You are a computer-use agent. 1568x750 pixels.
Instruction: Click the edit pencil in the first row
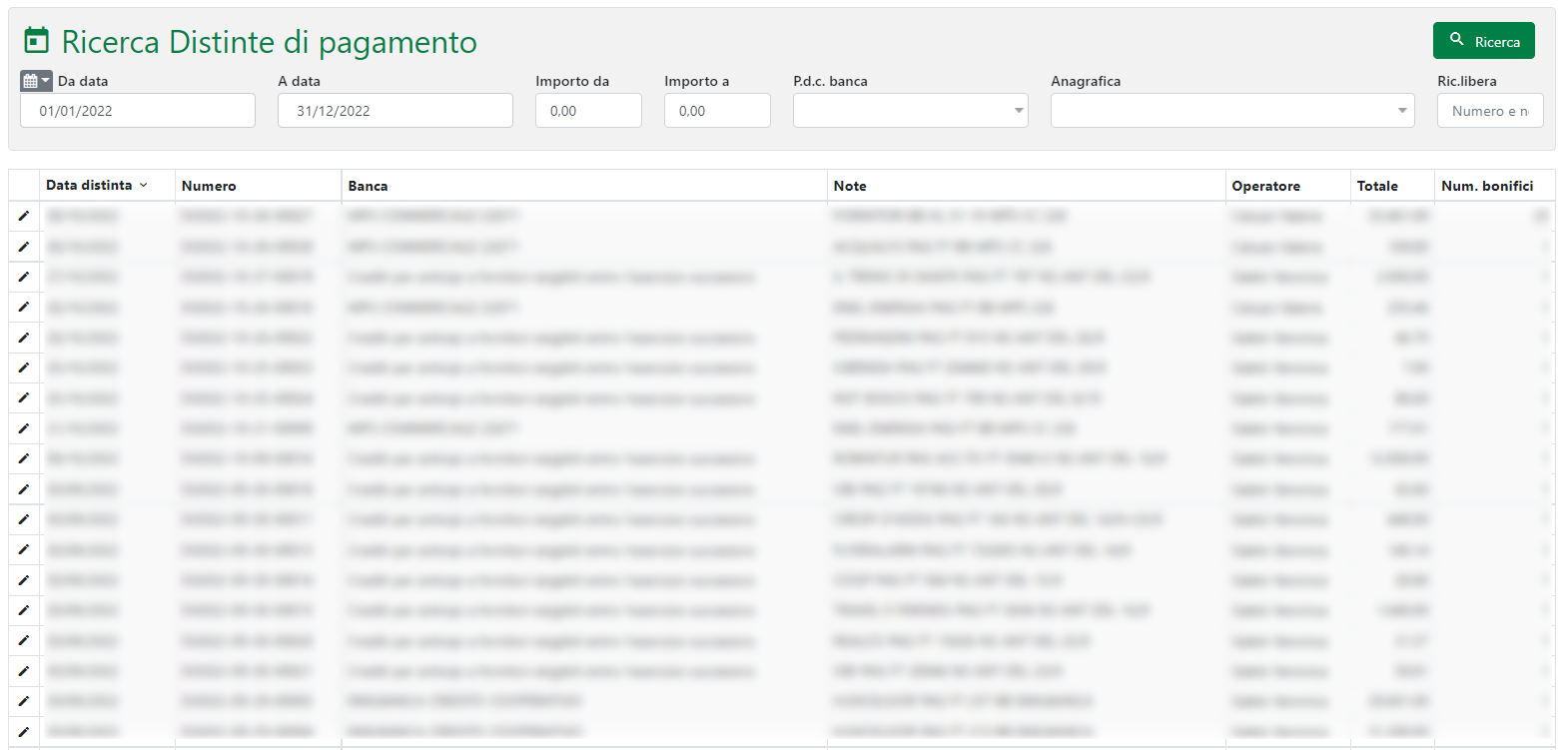click(24, 216)
